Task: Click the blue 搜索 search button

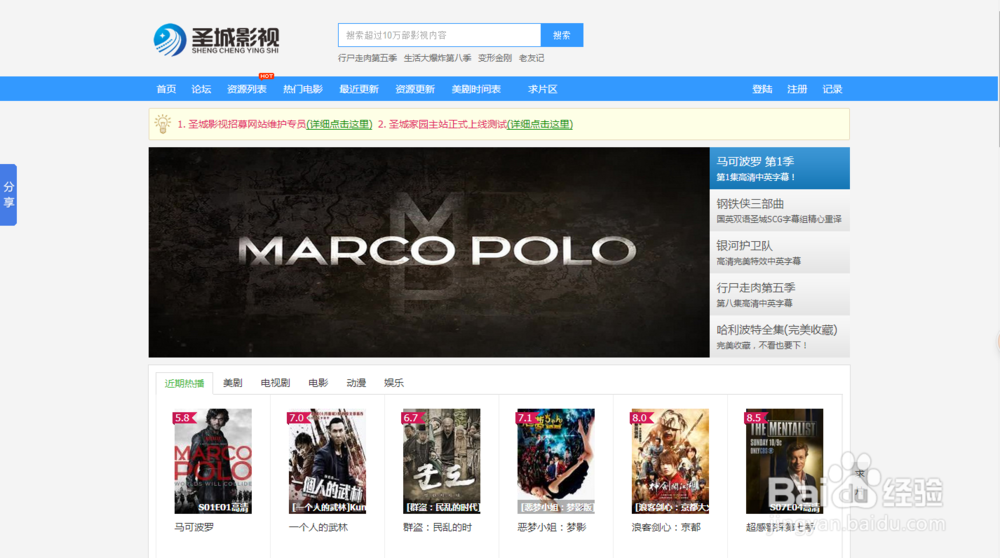Action: click(x=562, y=35)
